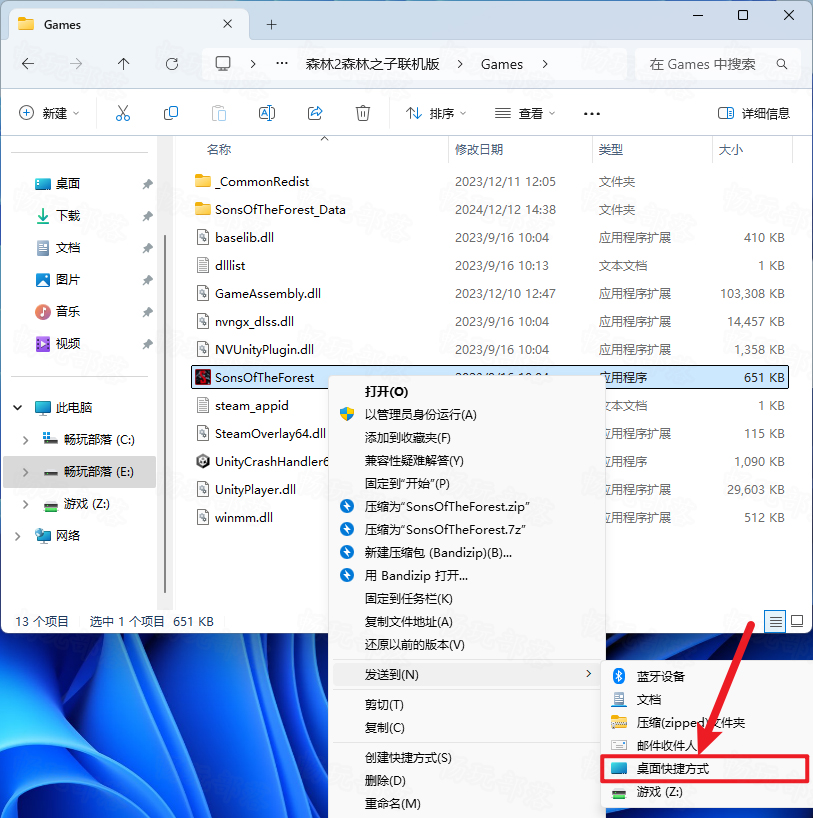813x818 pixels.
Task: Click the Games breadcrumb in address bar
Action: pyautogui.click(x=501, y=64)
